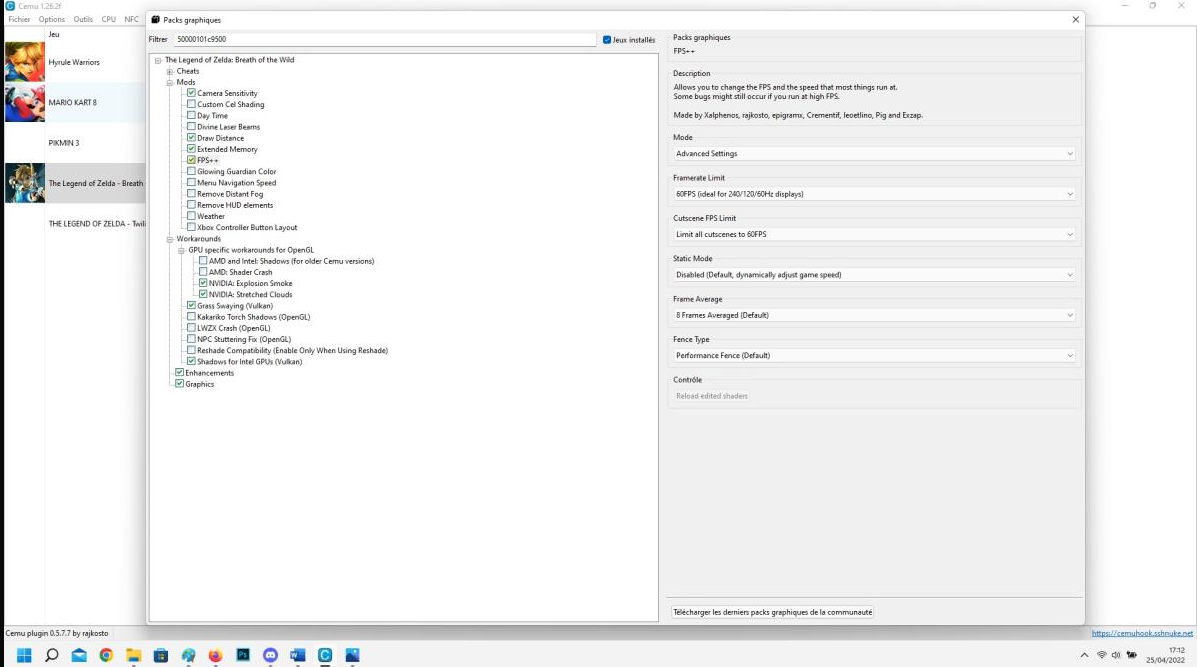Launch Photoshop from the taskbar
This screenshot has width=1197, height=667.
(x=242, y=655)
